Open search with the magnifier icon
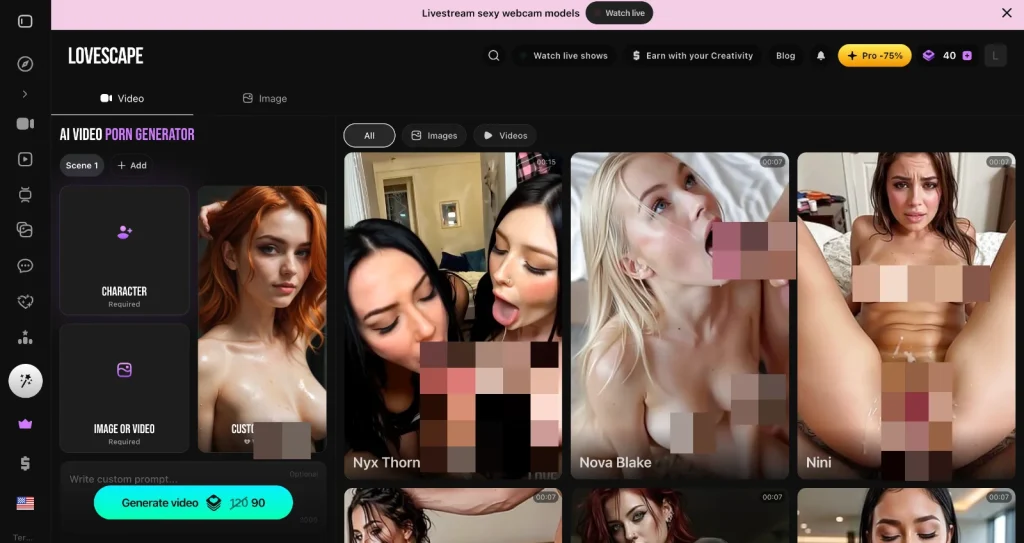Image resolution: width=1024 pixels, height=543 pixels. click(494, 56)
